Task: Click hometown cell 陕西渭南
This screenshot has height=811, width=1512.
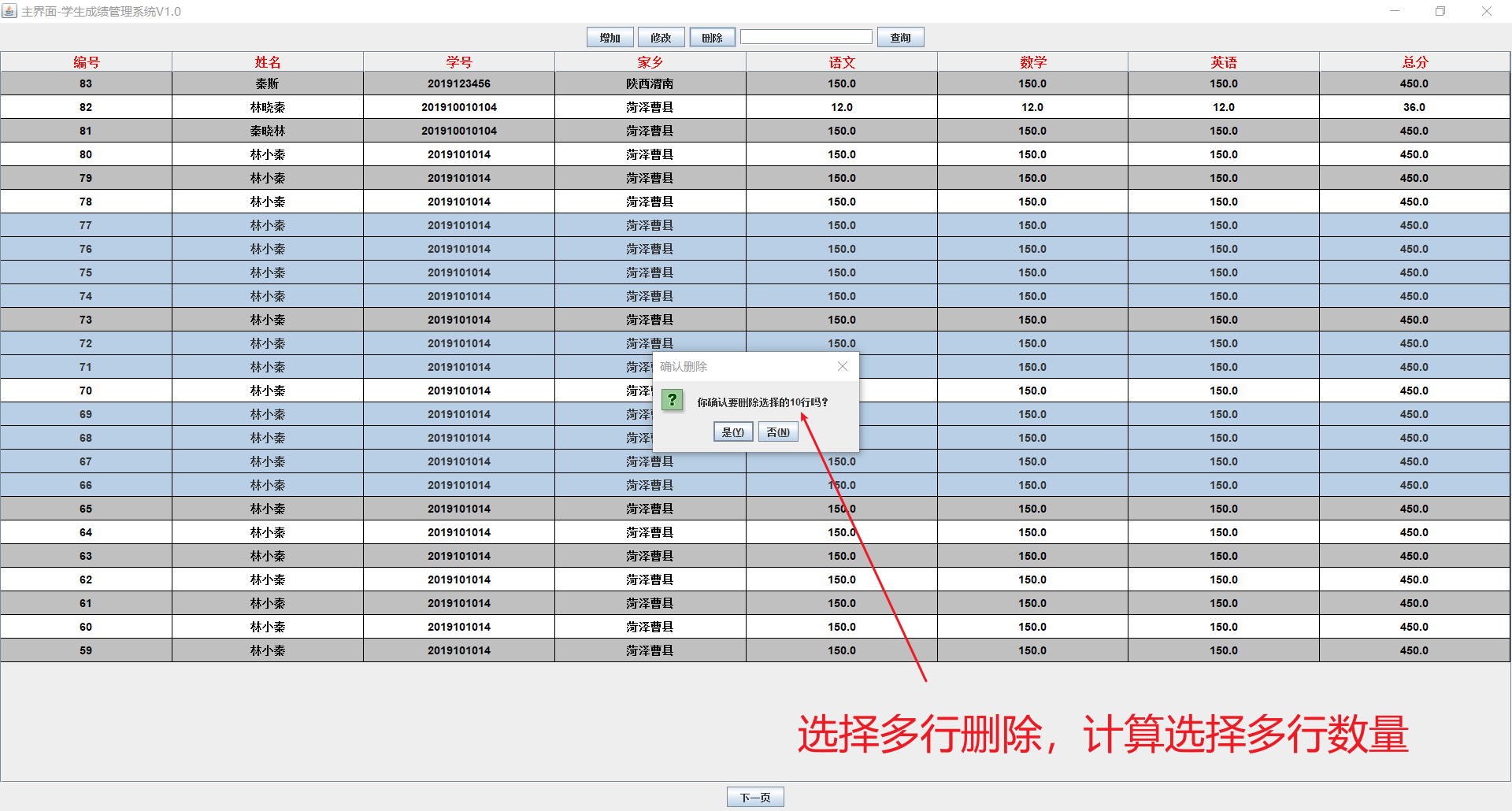Action: click(x=650, y=83)
